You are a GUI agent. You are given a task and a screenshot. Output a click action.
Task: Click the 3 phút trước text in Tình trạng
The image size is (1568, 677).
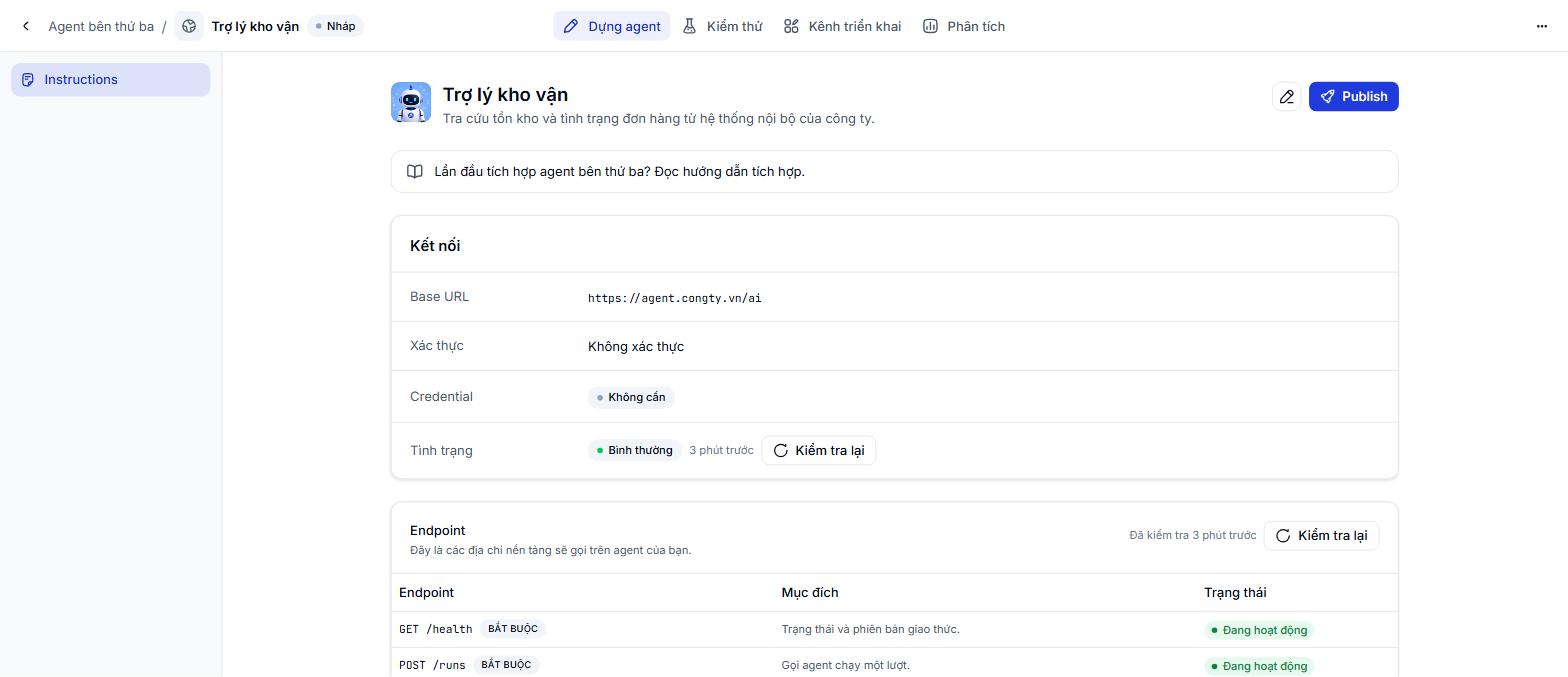pos(721,450)
